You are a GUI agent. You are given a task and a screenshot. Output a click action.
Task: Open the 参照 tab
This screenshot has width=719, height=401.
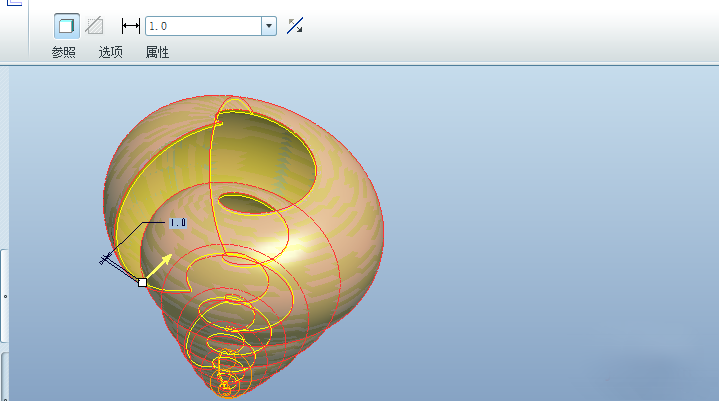(x=64, y=52)
